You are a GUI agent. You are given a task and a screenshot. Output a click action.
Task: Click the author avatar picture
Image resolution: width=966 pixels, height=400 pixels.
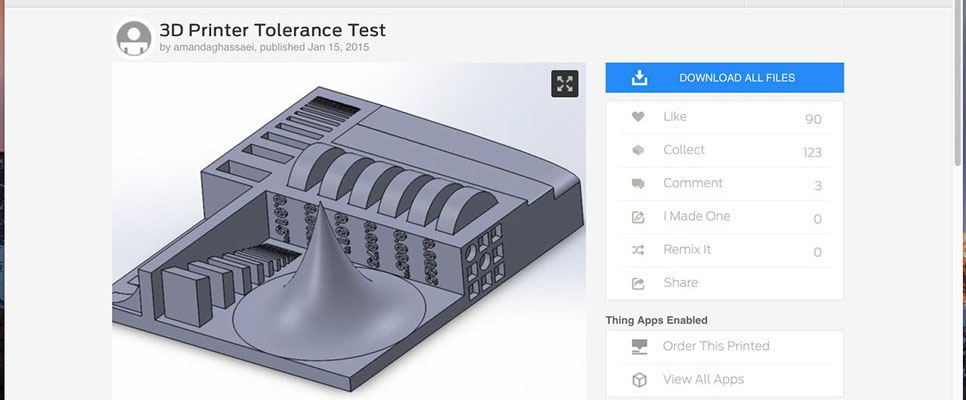(x=134, y=38)
